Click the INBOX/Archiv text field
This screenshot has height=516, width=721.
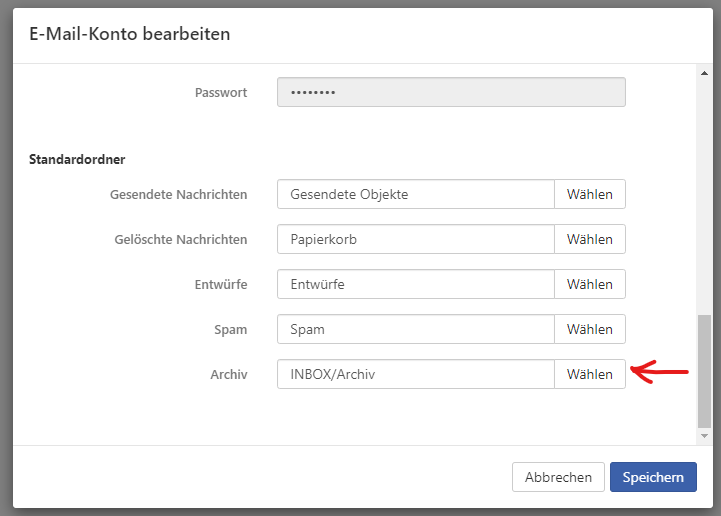415,374
